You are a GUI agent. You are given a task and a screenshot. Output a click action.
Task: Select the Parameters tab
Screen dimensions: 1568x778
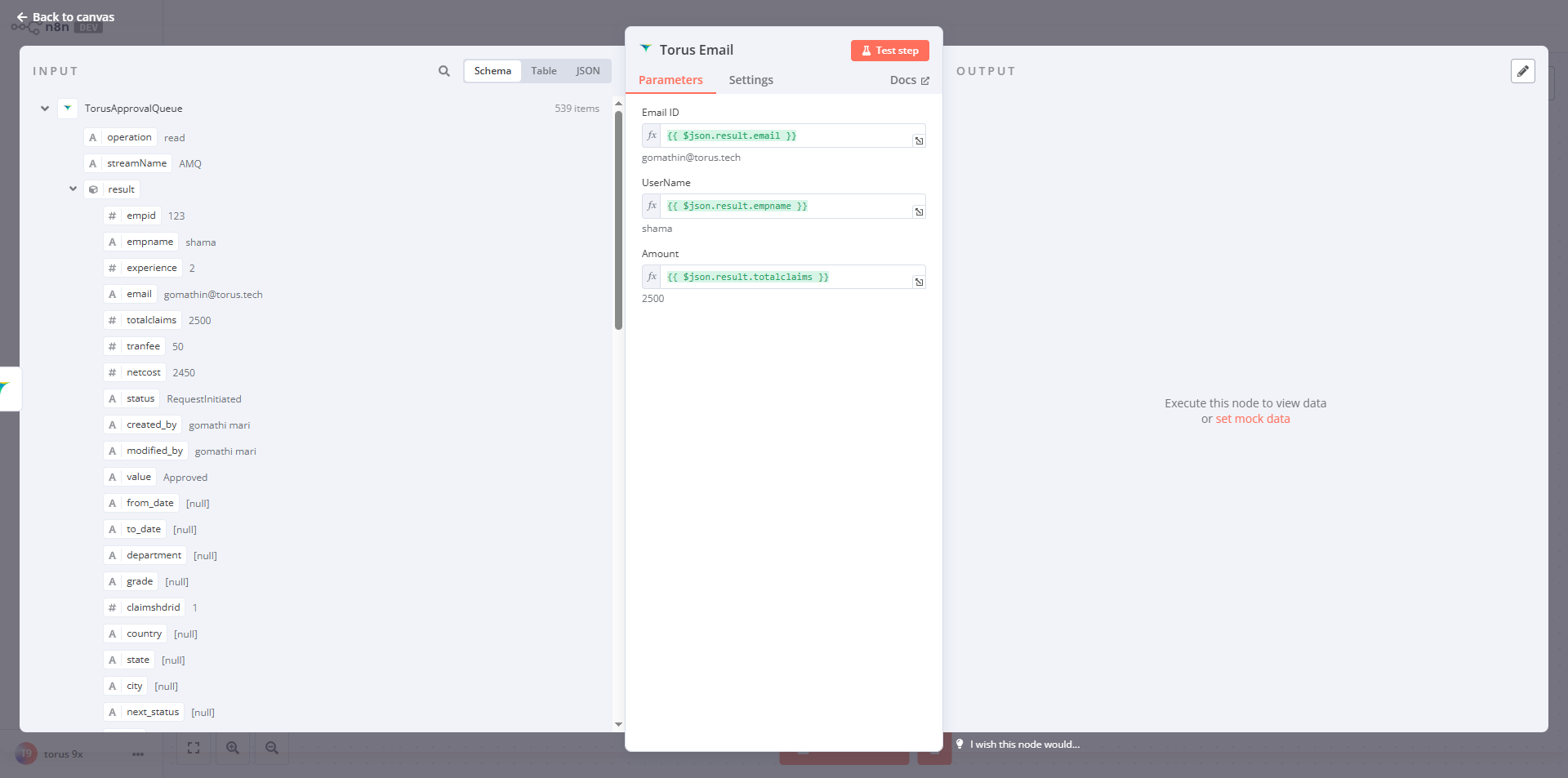[670, 80]
